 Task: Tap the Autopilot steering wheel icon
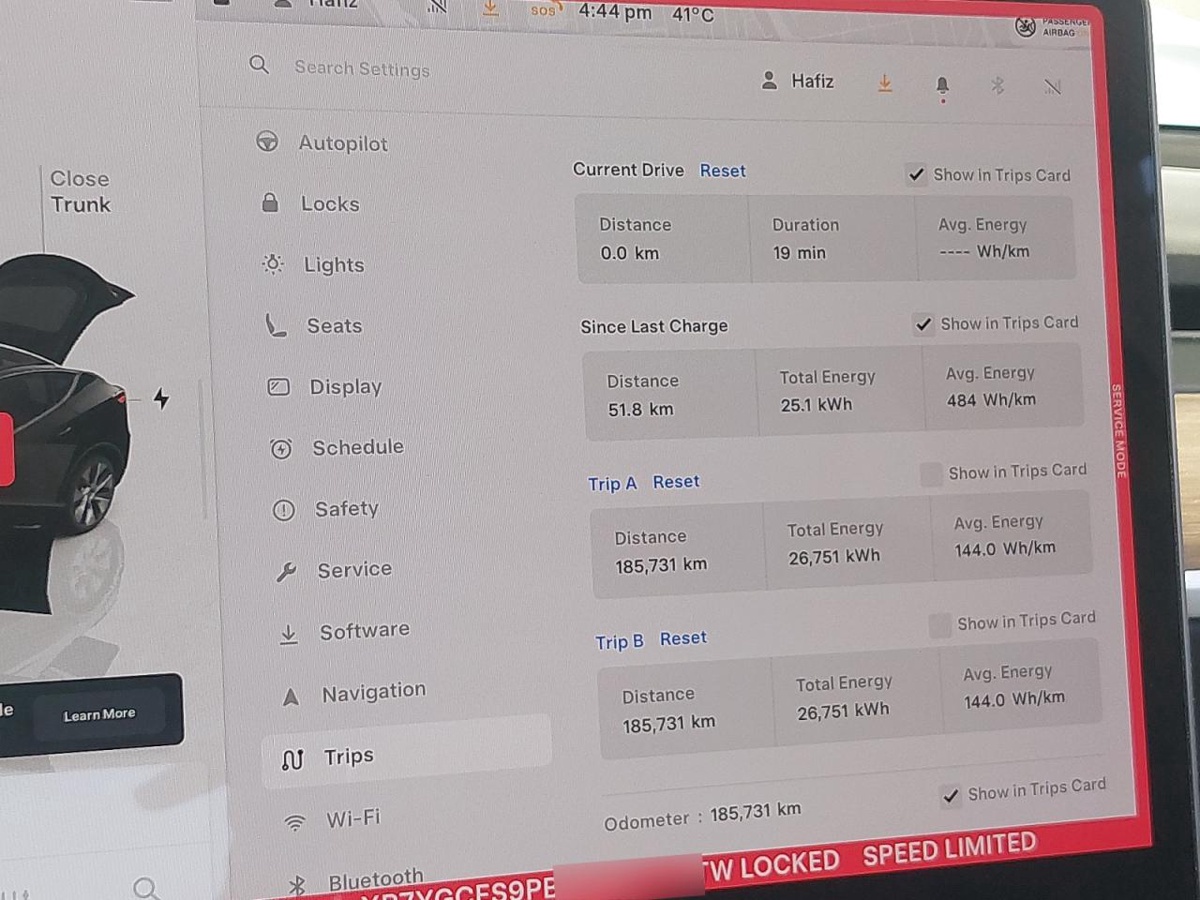[x=267, y=142]
